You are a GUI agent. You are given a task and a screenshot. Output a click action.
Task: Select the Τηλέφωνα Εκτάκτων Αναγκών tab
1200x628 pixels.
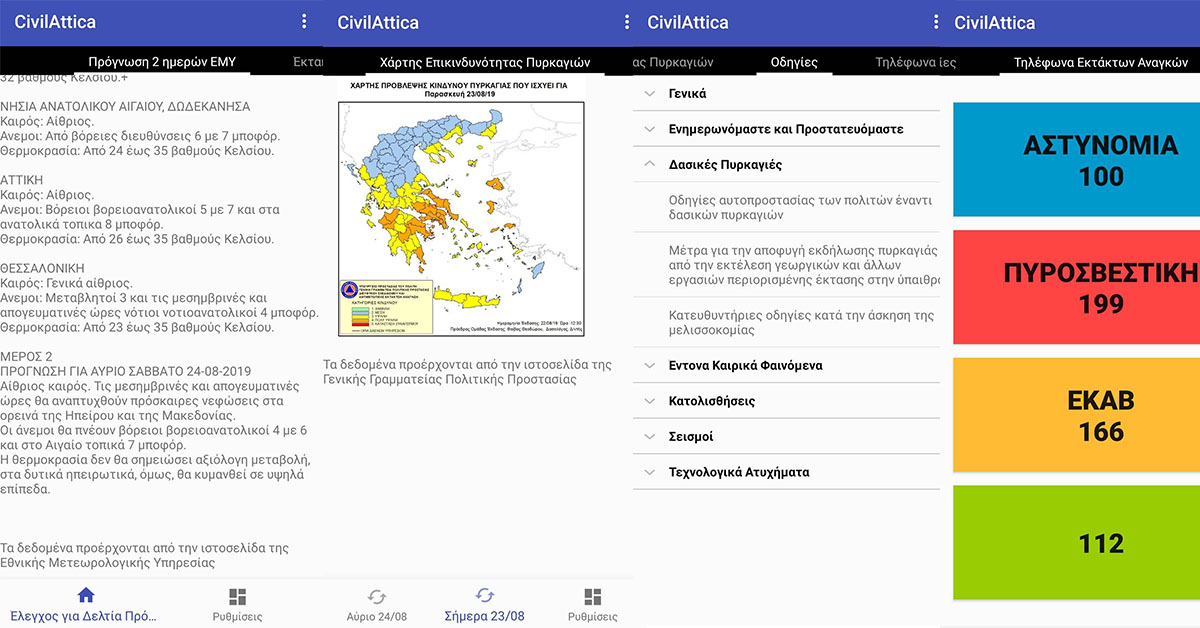tap(1100, 61)
